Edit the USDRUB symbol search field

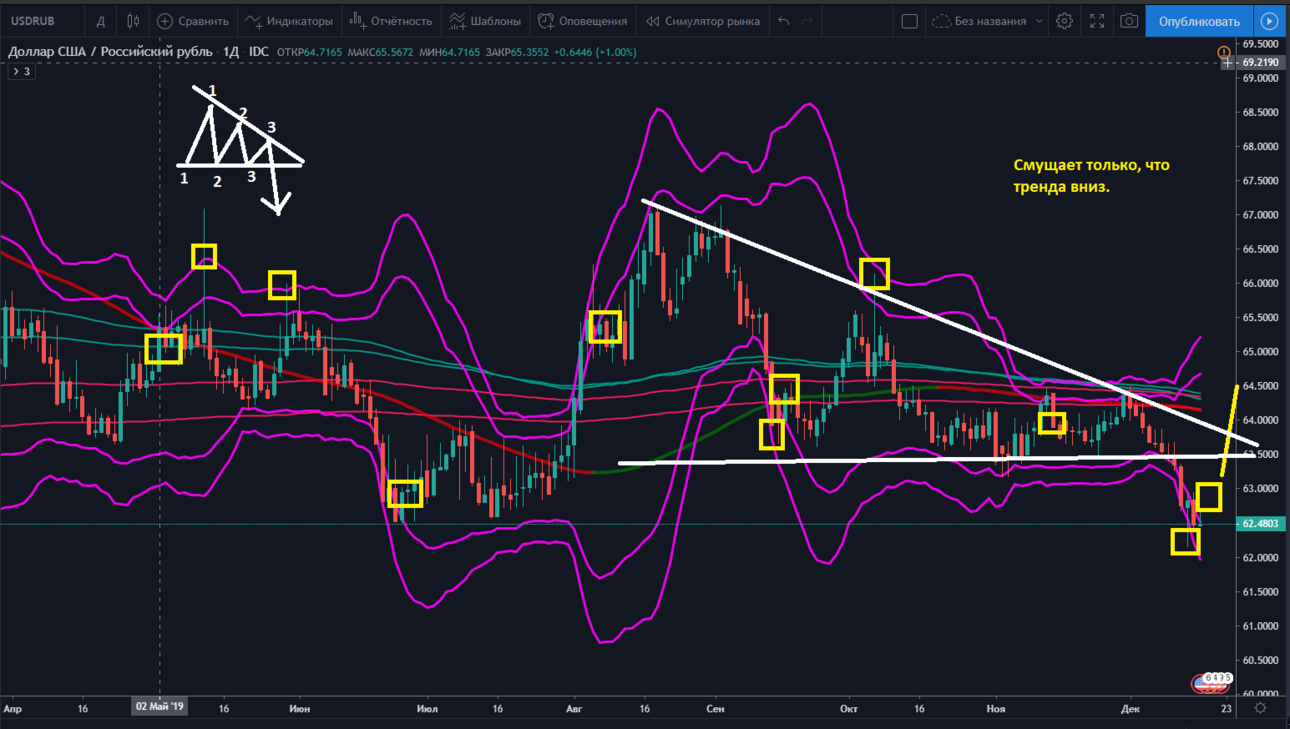41,21
